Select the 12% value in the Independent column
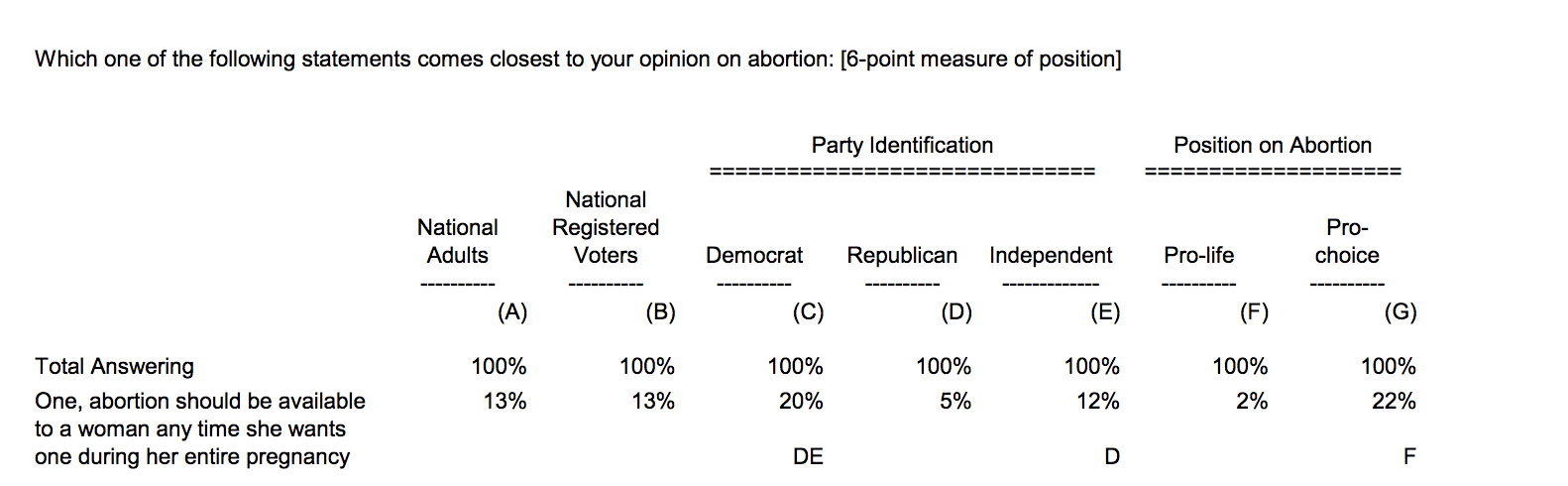Viewport: 1568px width, 486px height. [1097, 402]
